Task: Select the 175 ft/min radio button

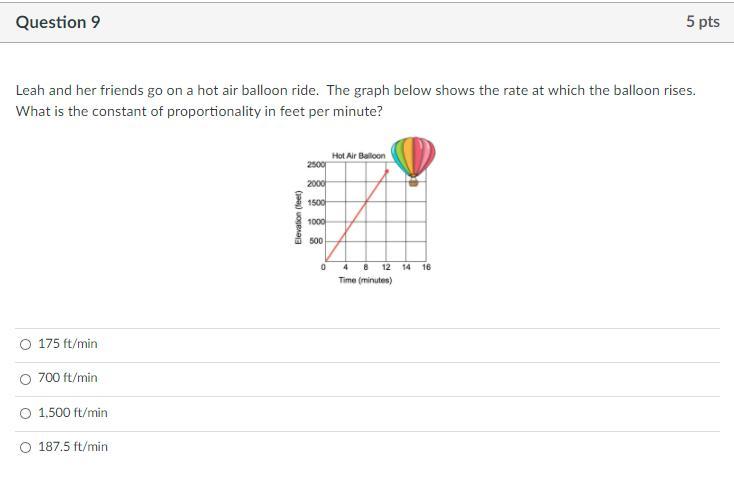Action: [x=26, y=345]
